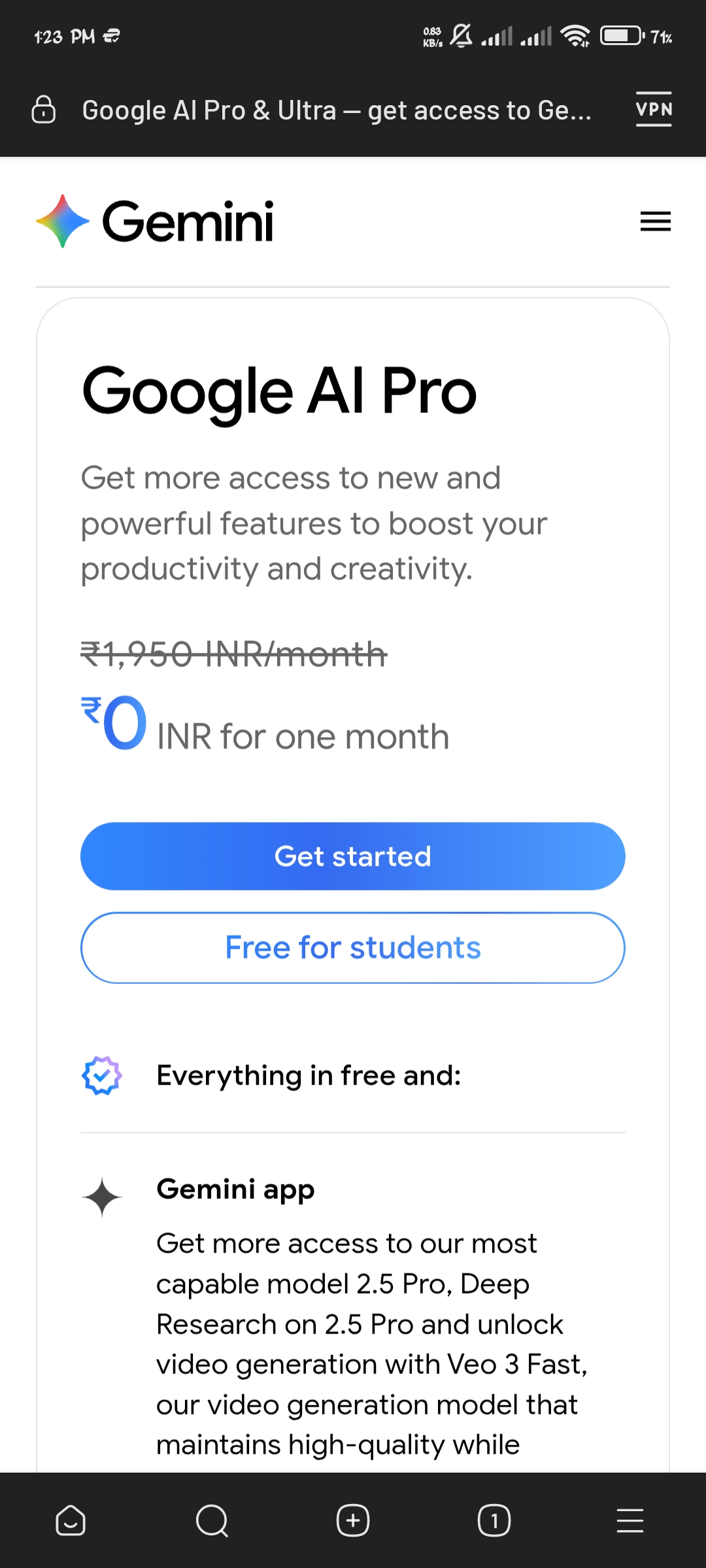
Task: Toggle the VPN indicator in address bar
Action: coord(654,109)
